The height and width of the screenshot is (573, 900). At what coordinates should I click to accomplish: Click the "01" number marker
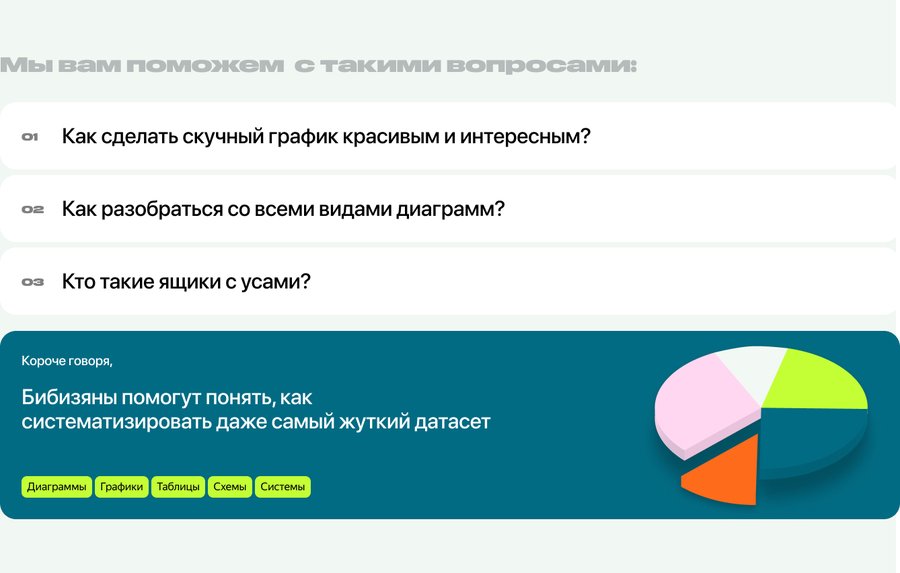[x=29, y=137]
